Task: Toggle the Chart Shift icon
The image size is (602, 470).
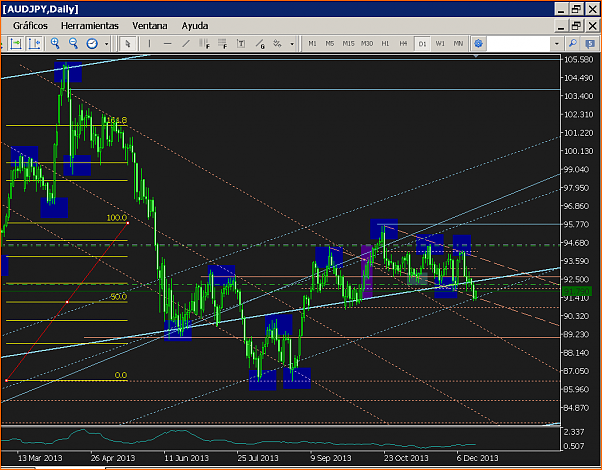Action: tap(34, 44)
